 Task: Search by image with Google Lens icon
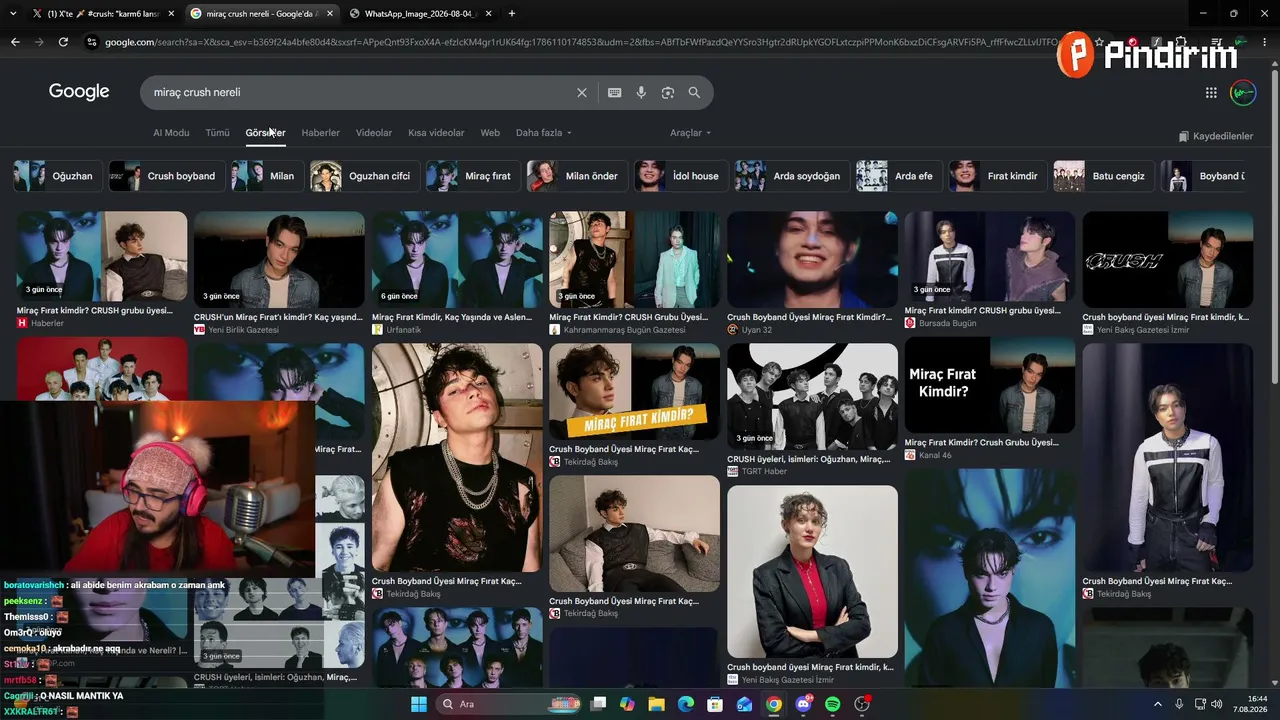668,92
